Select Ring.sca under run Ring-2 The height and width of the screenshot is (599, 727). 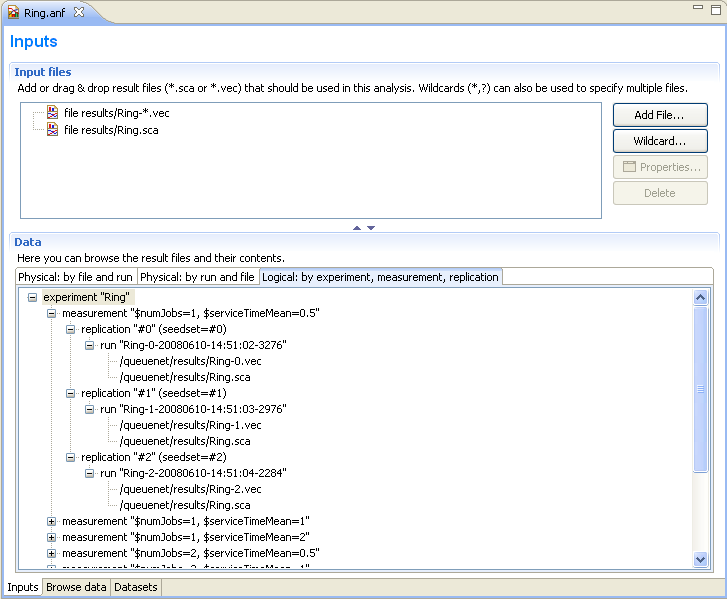pos(185,505)
